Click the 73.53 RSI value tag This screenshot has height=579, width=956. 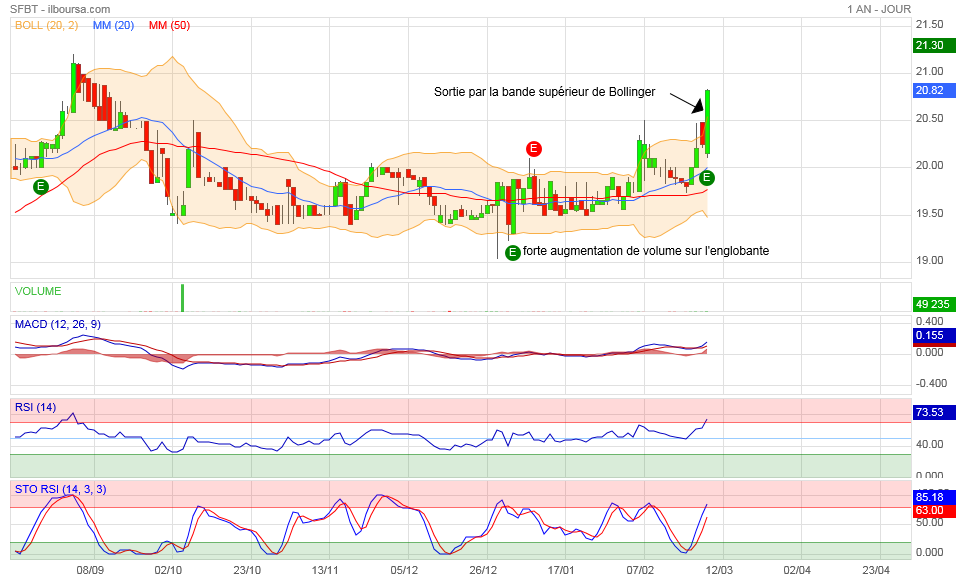[933, 412]
